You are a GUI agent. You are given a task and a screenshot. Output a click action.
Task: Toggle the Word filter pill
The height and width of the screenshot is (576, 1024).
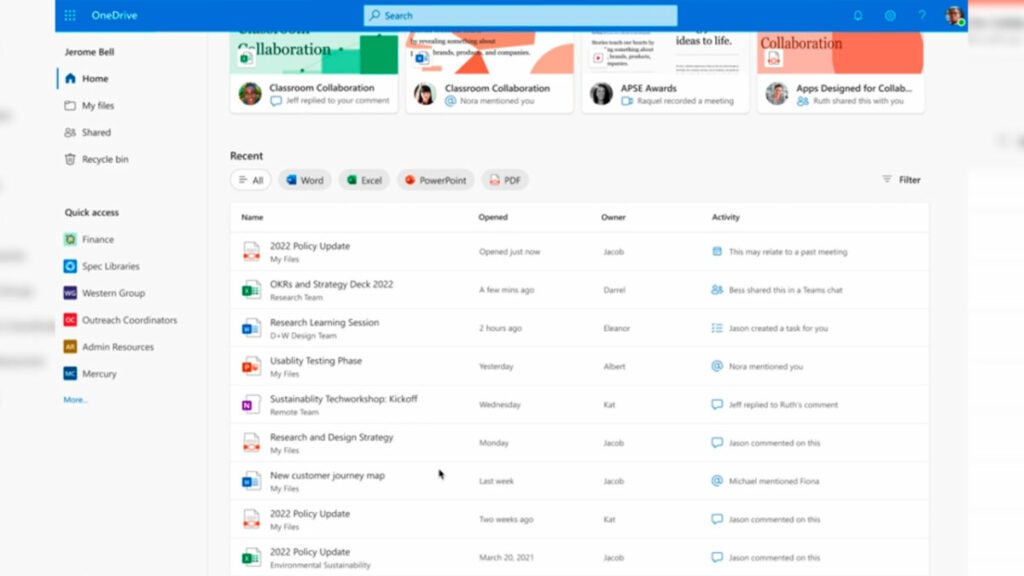tap(304, 180)
